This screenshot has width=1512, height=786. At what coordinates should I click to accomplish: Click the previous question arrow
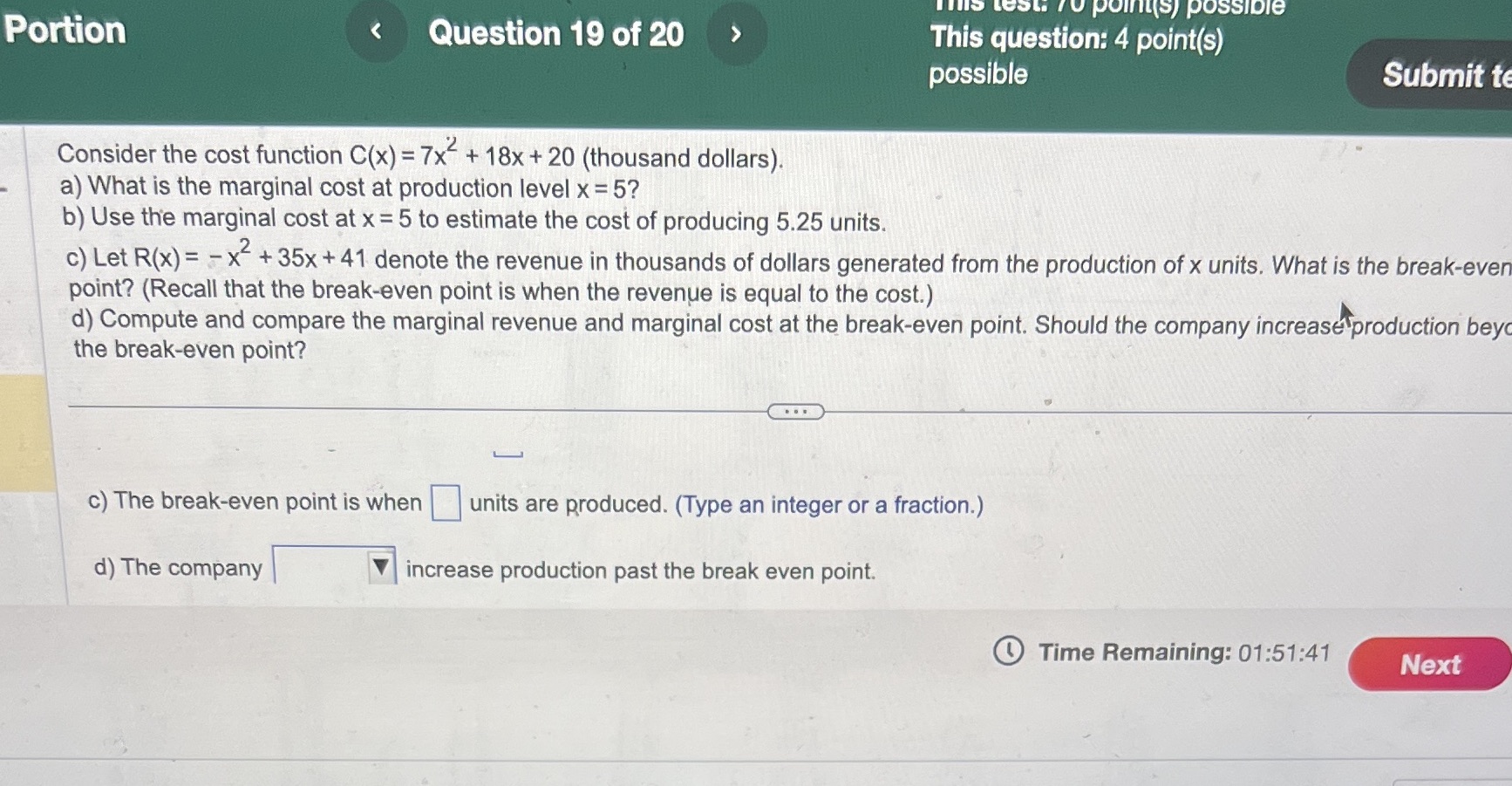pos(377,34)
